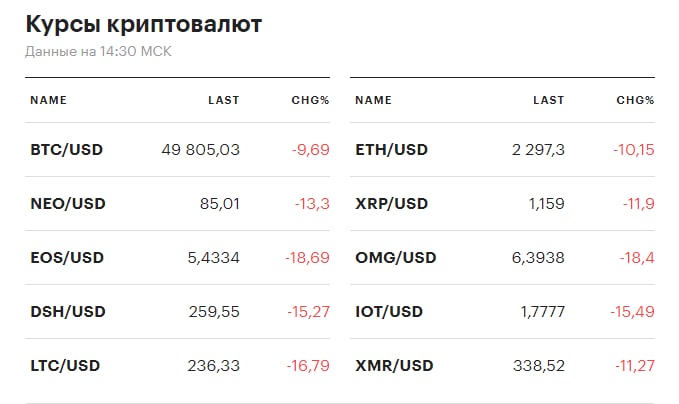Sort by NAME header above BTC/USD

(x=48, y=100)
